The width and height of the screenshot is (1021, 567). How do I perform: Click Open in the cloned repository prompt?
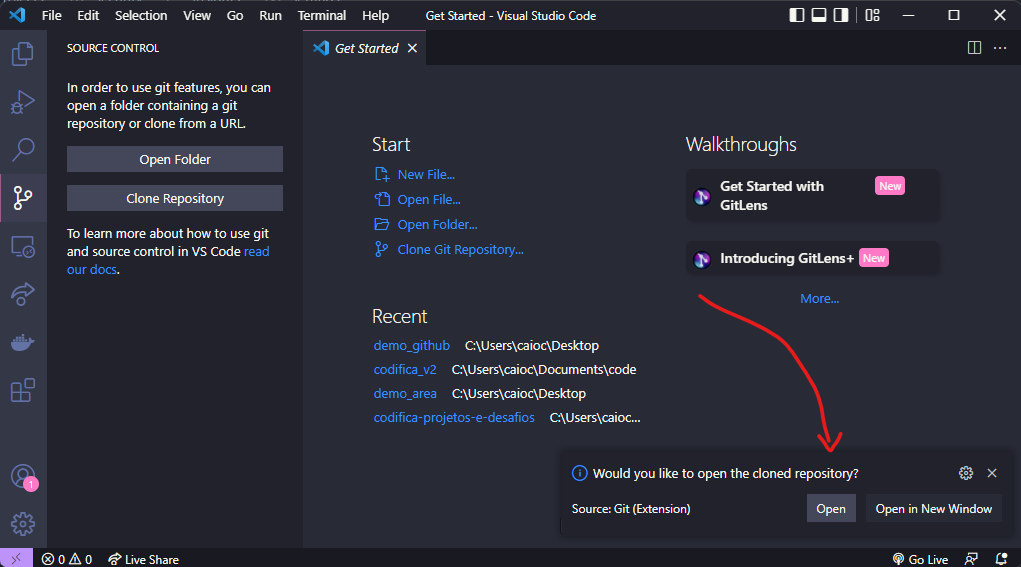[x=830, y=508]
